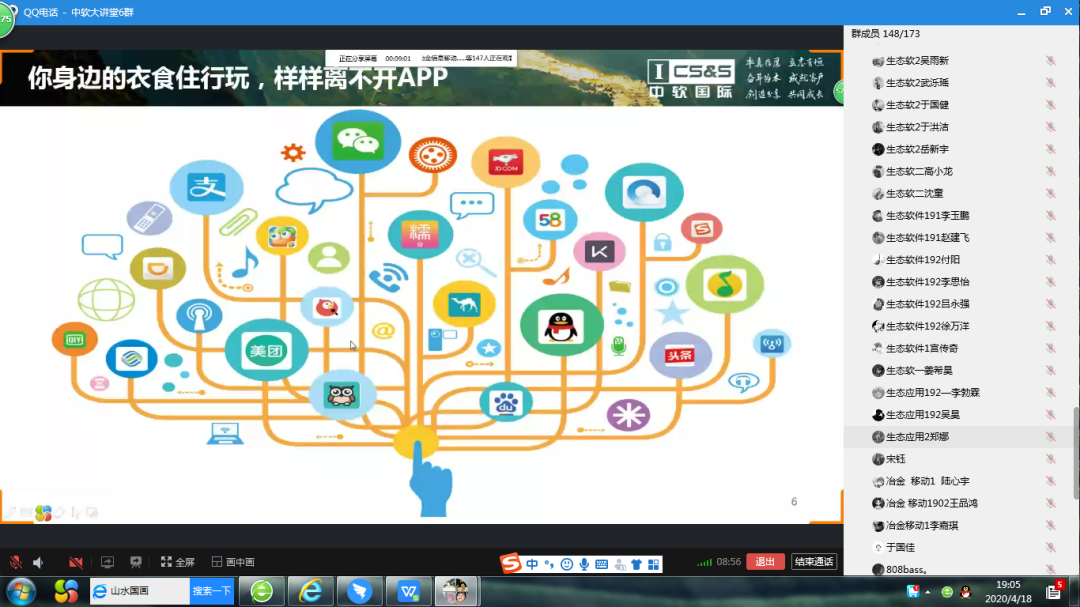The height and width of the screenshot is (607, 1080).
Task: Click 结束通话 to end the call
Action: (813, 562)
